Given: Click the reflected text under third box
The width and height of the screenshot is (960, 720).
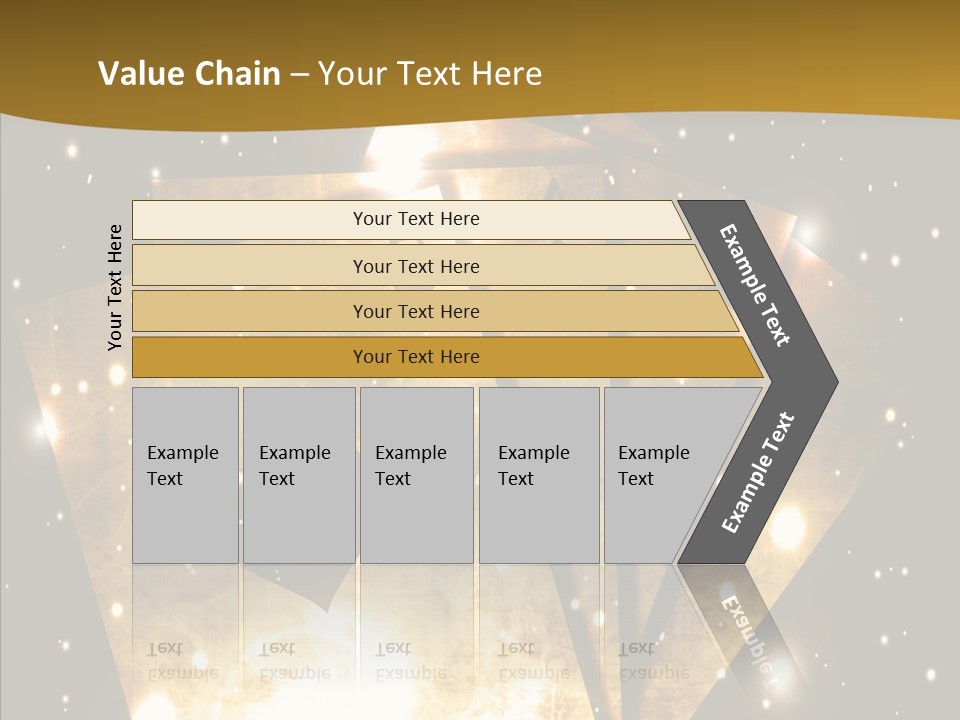Looking at the screenshot, I should click(410, 660).
